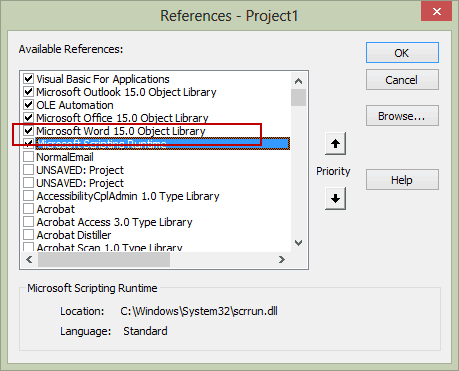
Task: Enable AccessibilityCplAdmin 1.0 Type Library checkbox
Action: (28, 196)
